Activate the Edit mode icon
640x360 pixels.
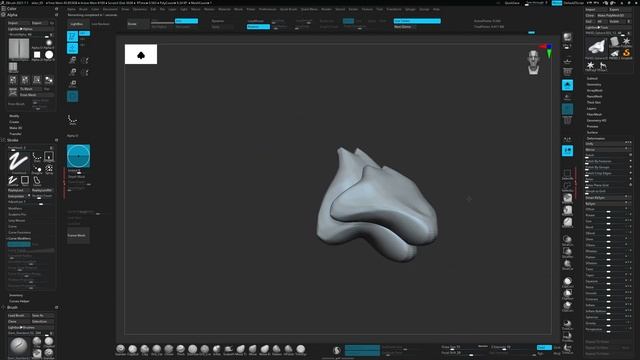coord(72,37)
